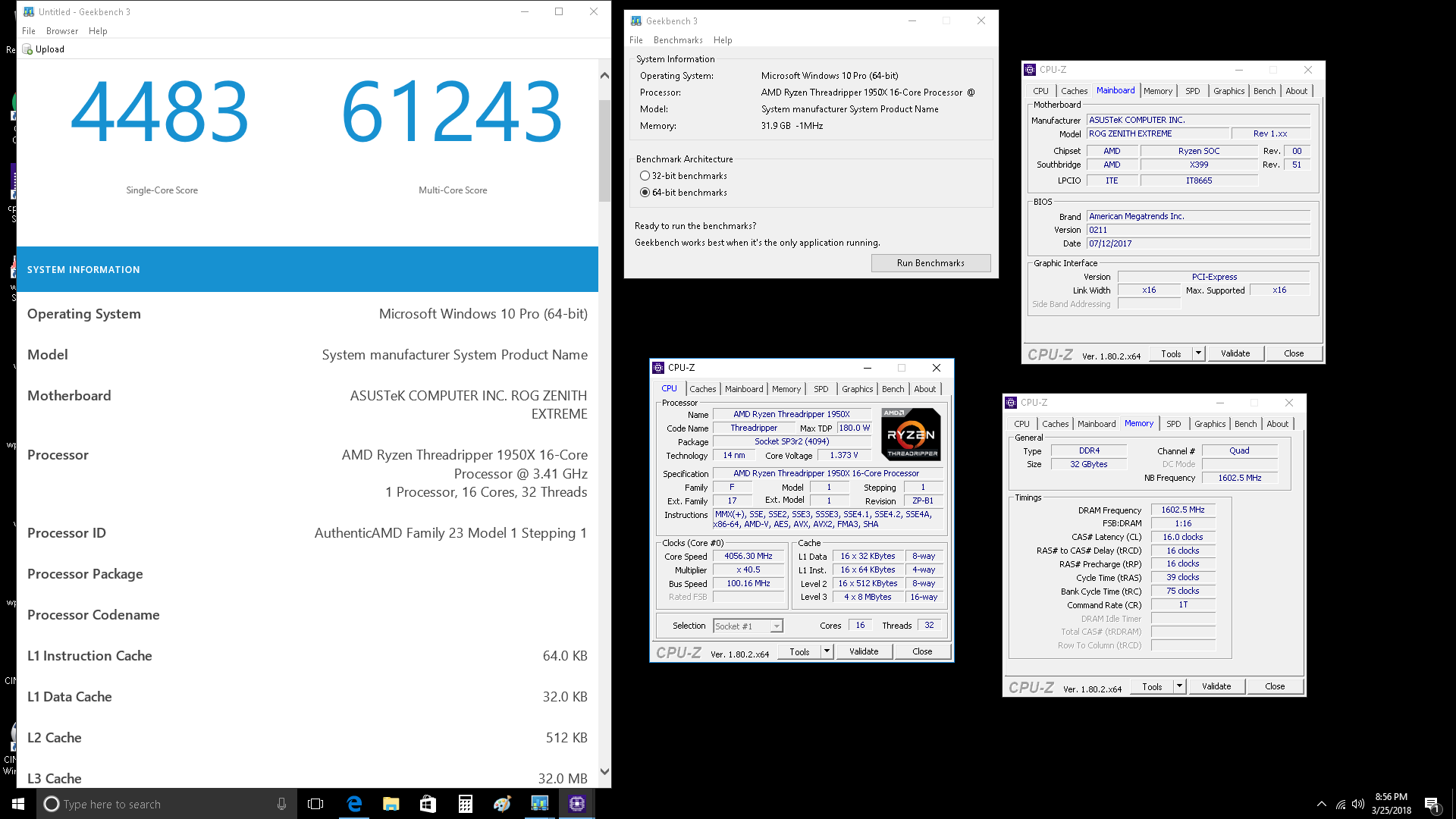This screenshot has width=1456, height=819.
Task: Click Close button in CPU-Z Mainboard window
Action: pyautogui.click(x=1294, y=353)
